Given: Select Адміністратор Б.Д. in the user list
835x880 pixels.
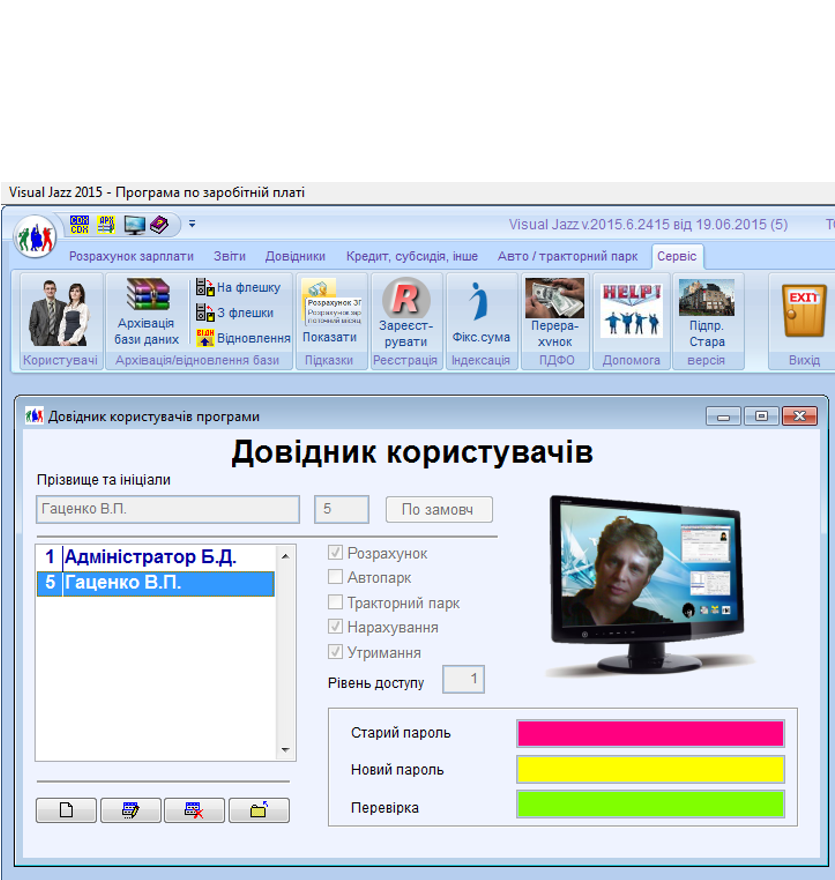Looking at the screenshot, I should click(150, 557).
